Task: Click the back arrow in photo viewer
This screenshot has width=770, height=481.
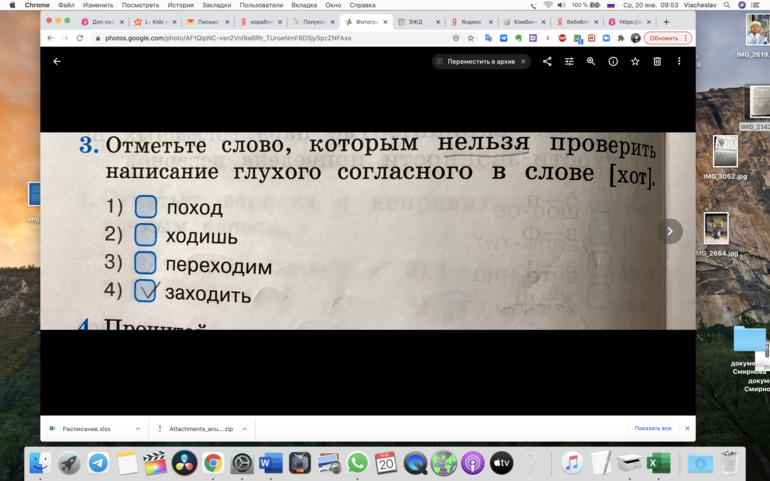Action: [x=57, y=62]
